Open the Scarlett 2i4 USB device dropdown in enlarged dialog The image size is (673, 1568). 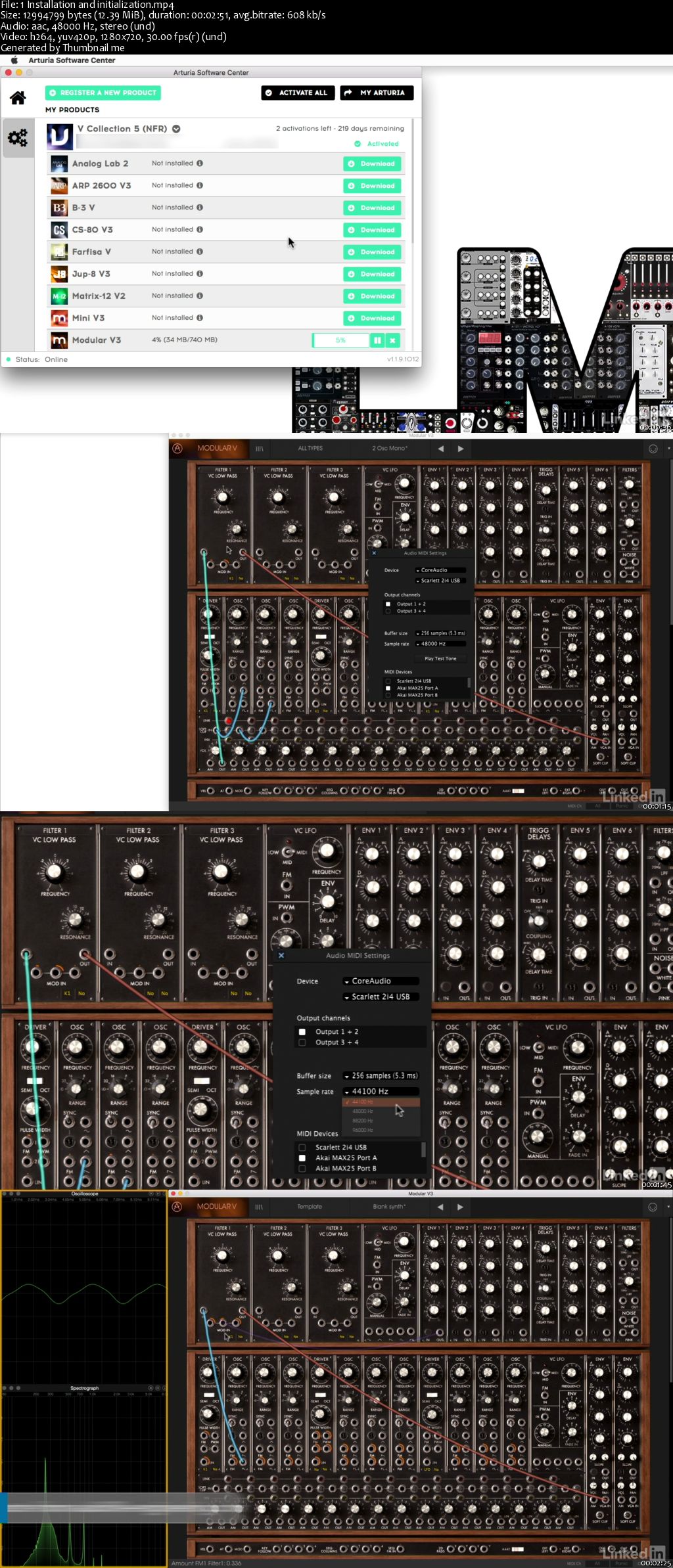[x=381, y=997]
